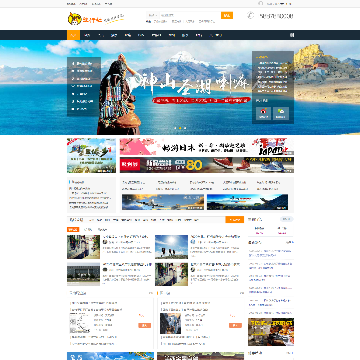Click the small round icon in top utility bar

pos(260,3)
